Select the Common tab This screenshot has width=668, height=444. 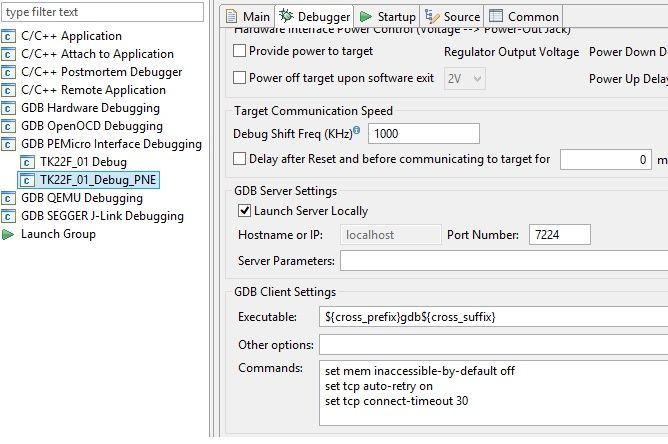pyautogui.click(x=524, y=17)
